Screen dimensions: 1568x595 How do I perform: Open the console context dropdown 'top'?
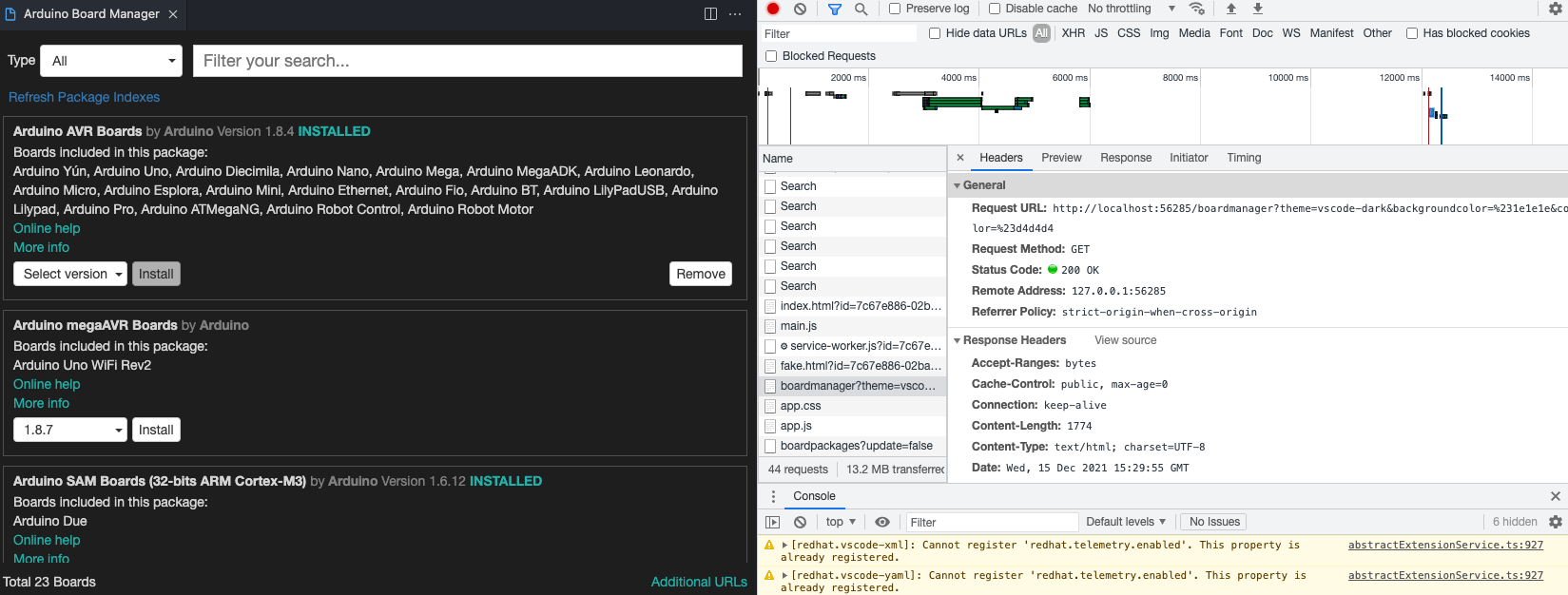(x=841, y=522)
